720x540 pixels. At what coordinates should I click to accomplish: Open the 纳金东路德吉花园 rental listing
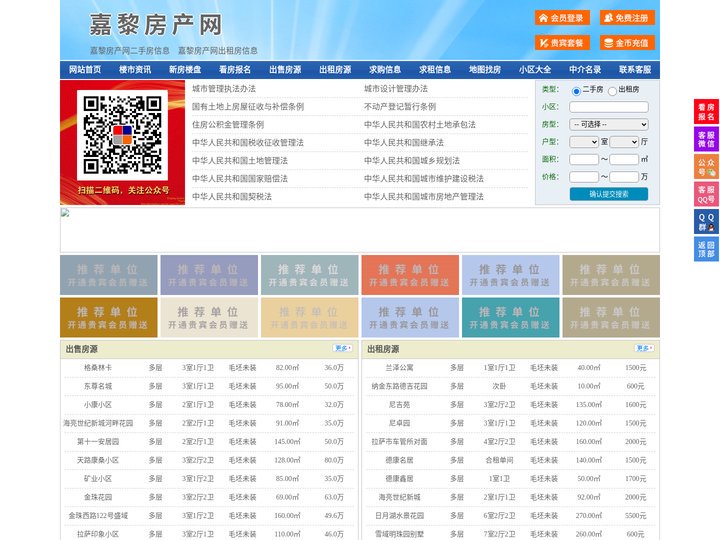pyautogui.click(x=399, y=386)
